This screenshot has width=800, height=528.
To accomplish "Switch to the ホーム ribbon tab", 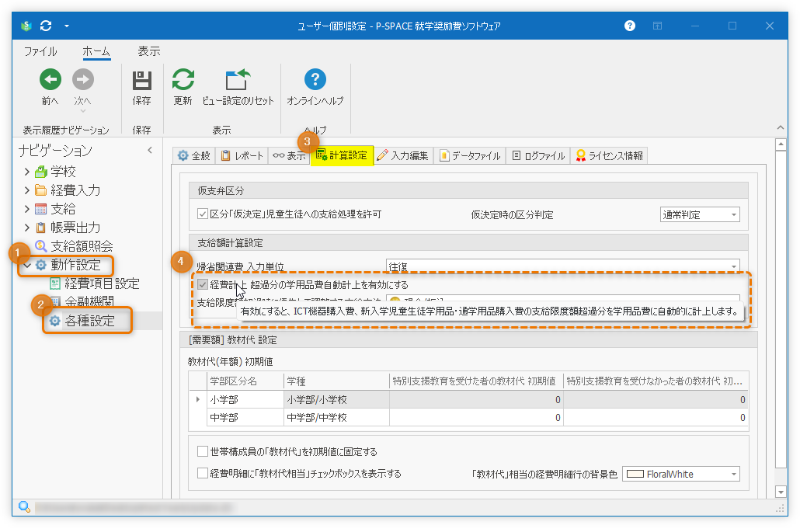I will pyautogui.click(x=96, y=51).
